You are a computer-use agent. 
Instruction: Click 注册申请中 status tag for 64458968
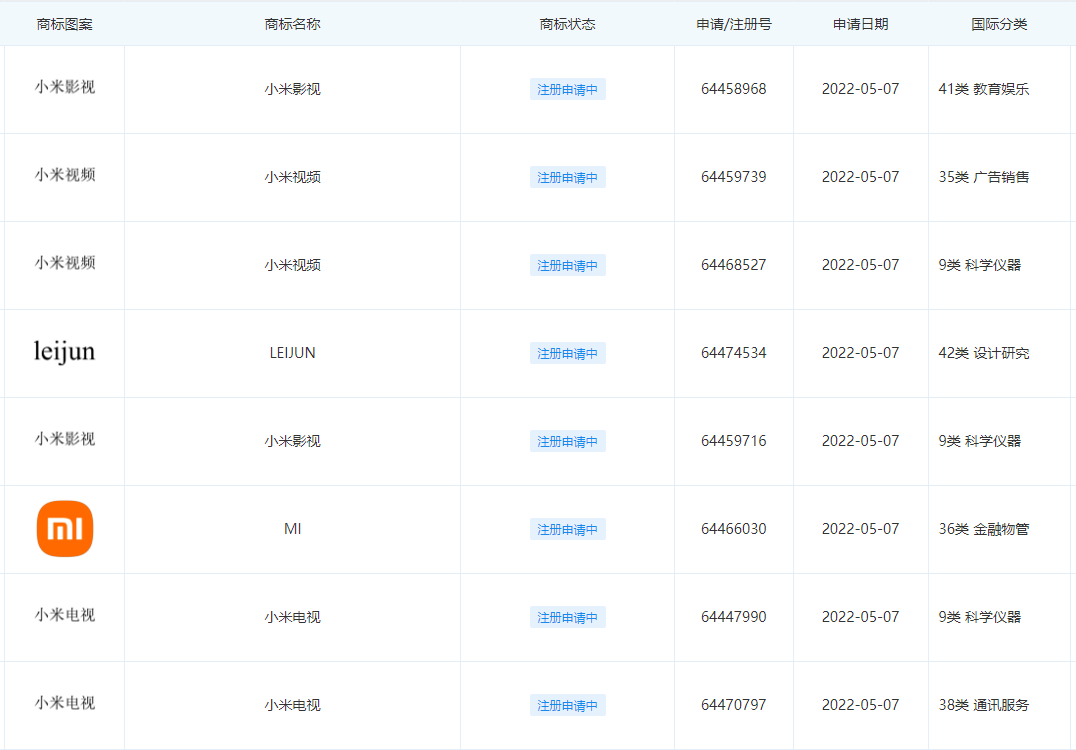click(x=568, y=89)
